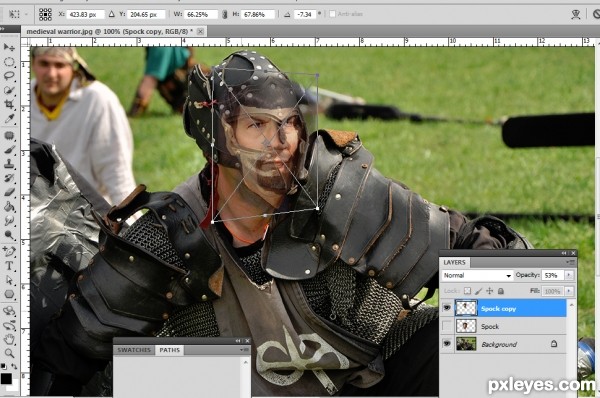Select the Eyedropper tool

(9, 119)
